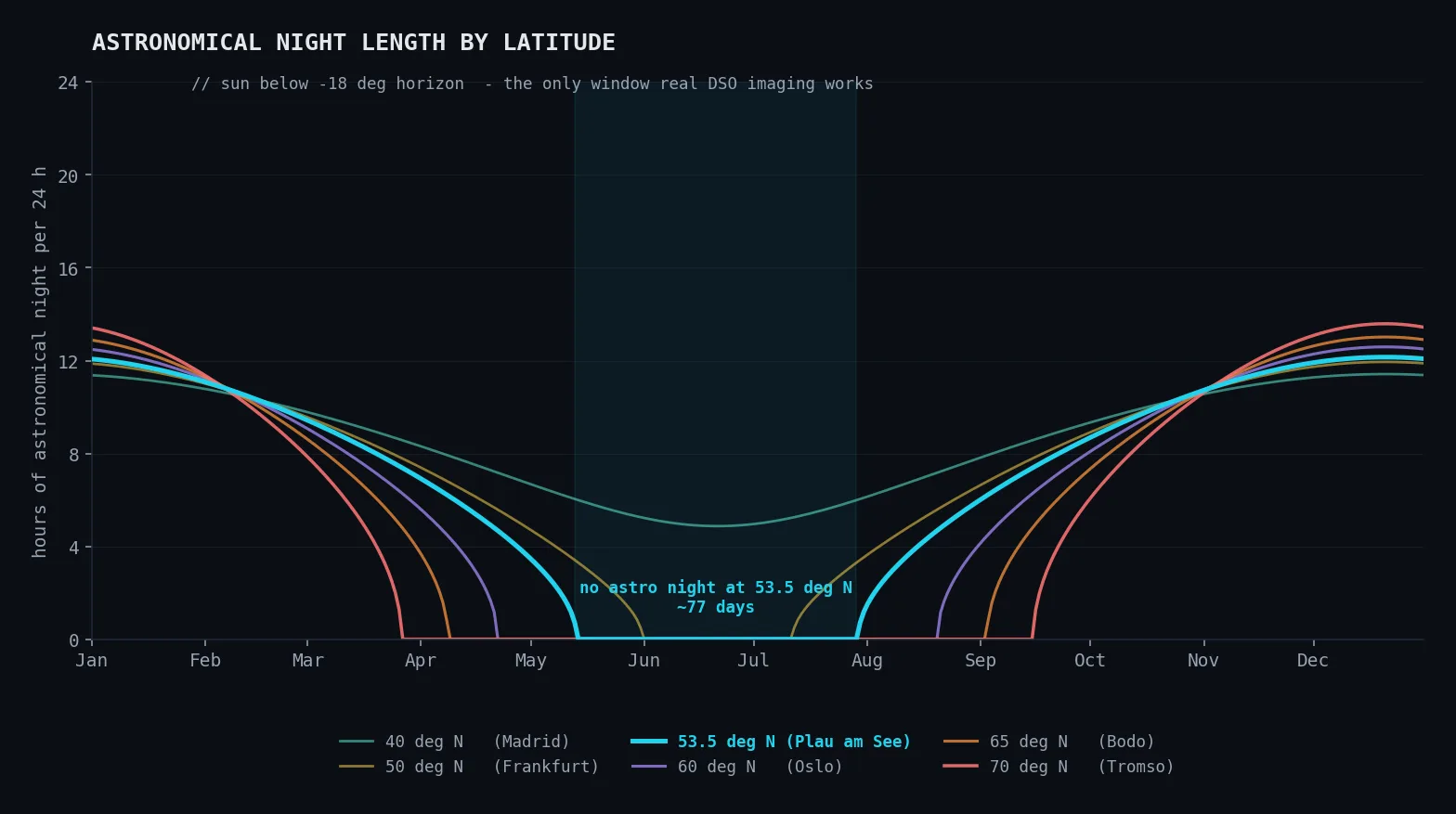Screen dimensions: 1456x814
Task: Click the '65 deg N (Bodo)' legend entry
Action: tap(1049, 742)
